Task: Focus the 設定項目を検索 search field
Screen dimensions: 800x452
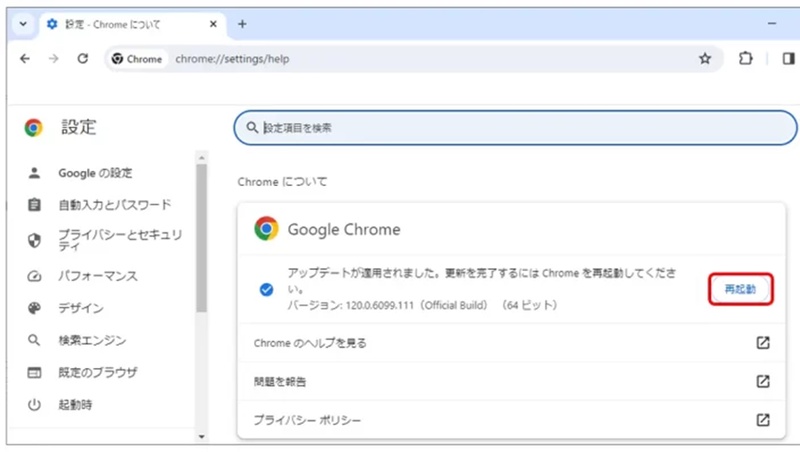Action: 515,128
